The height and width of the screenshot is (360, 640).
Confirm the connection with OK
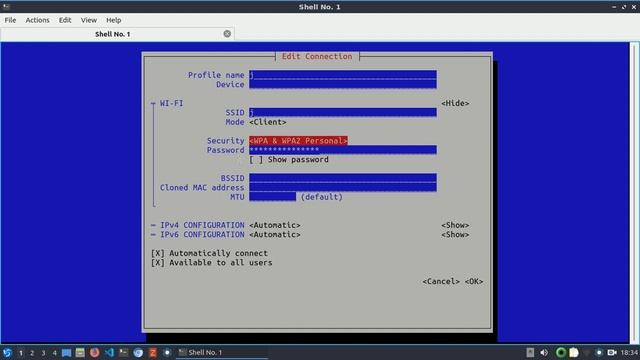474,282
